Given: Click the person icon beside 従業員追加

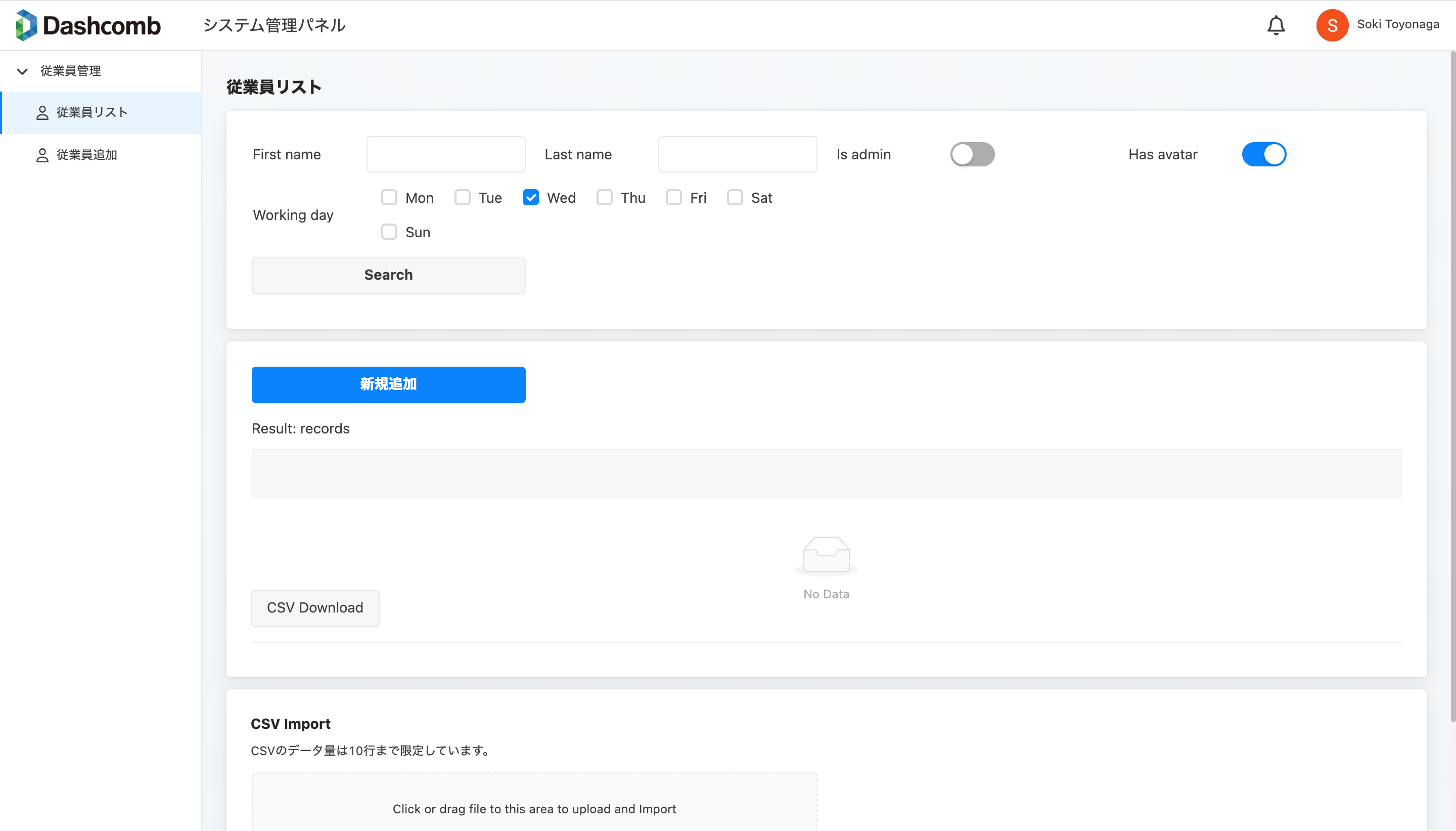Looking at the screenshot, I should click(42, 155).
